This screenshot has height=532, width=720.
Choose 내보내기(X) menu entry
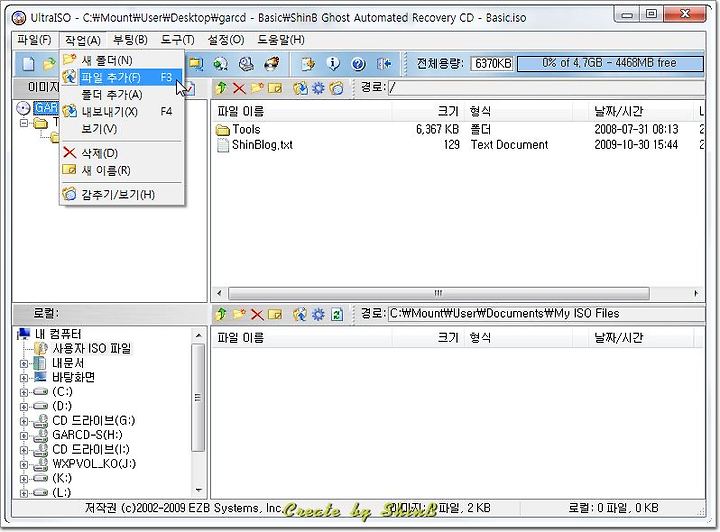click(x=122, y=112)
